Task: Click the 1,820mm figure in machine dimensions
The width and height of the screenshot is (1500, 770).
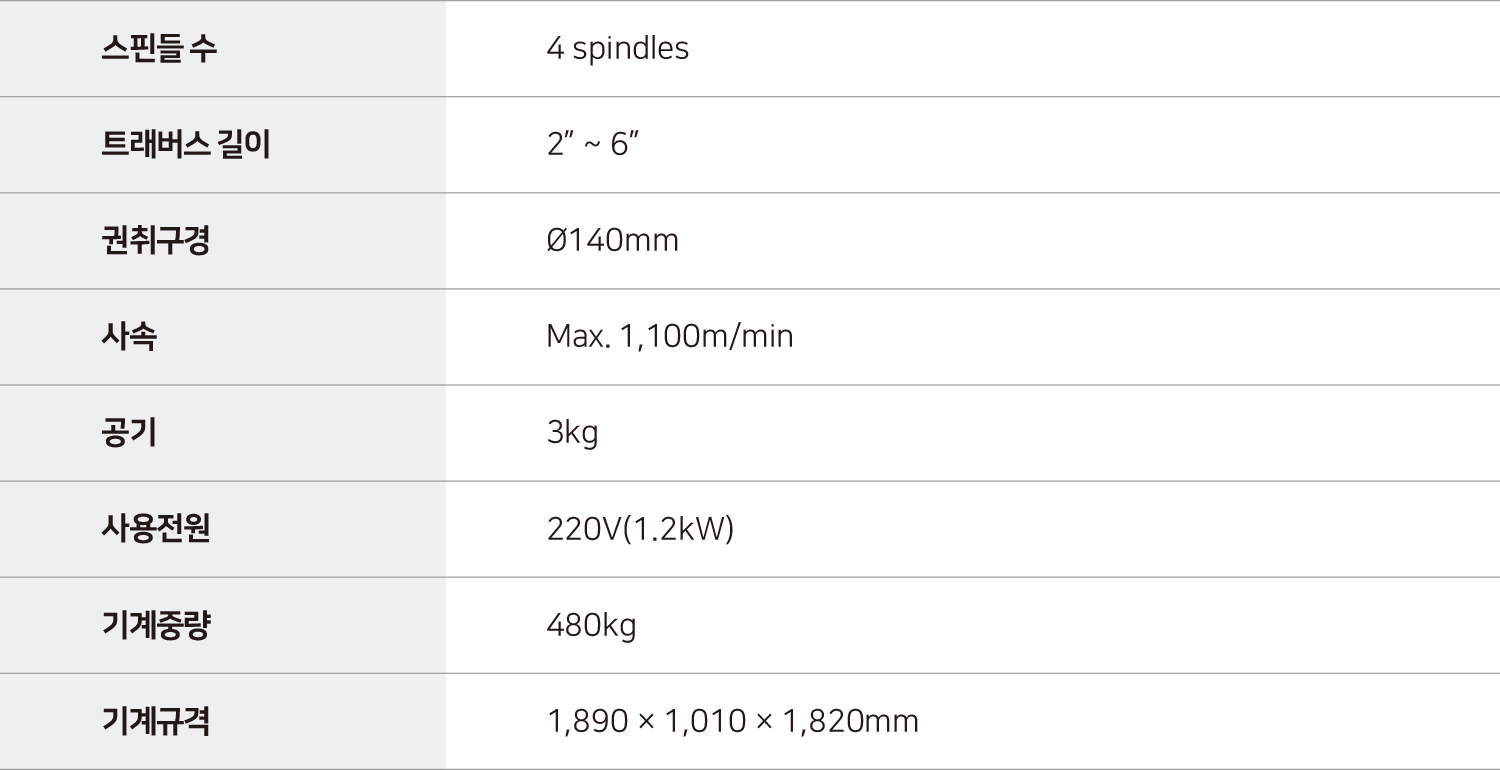Action: coord(852,721)
